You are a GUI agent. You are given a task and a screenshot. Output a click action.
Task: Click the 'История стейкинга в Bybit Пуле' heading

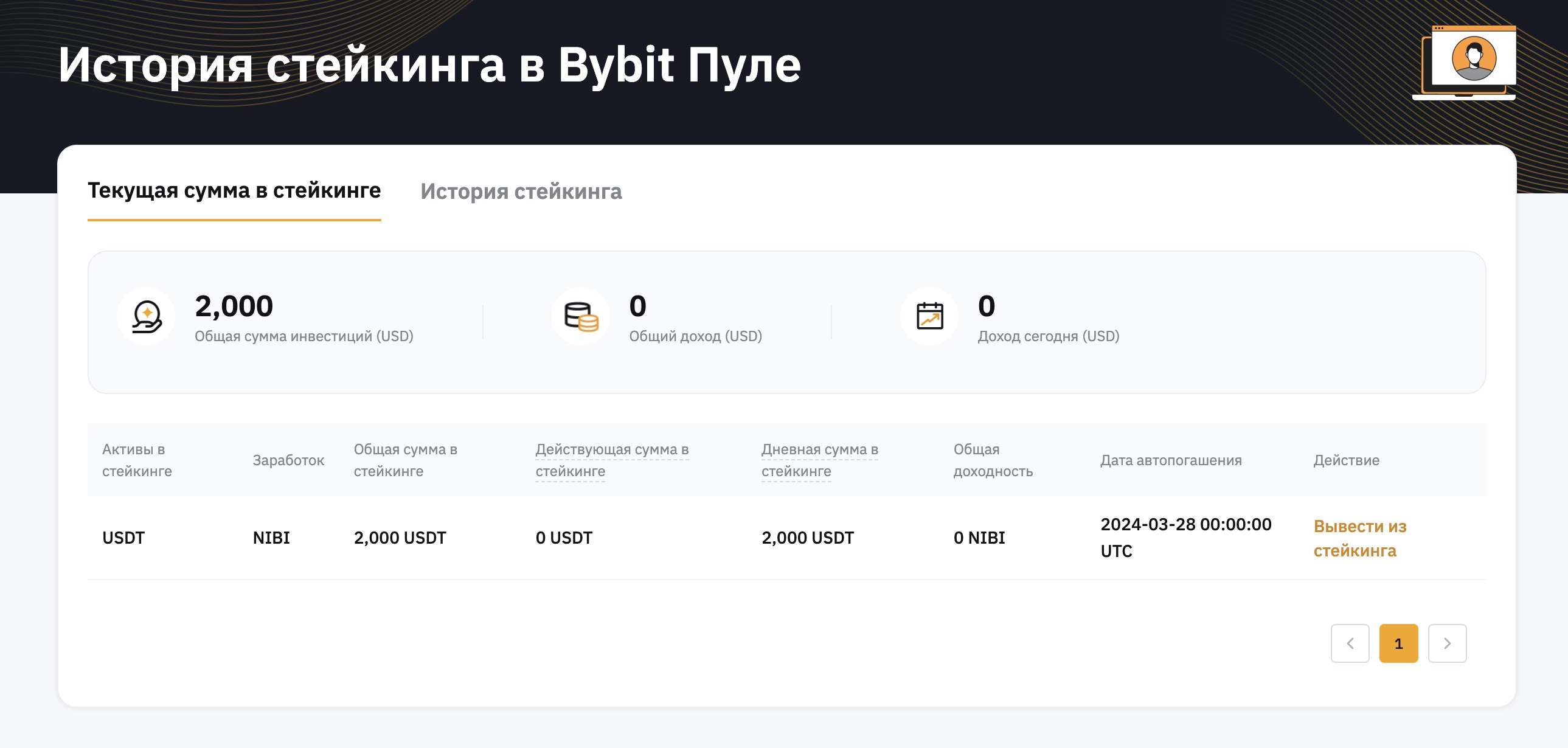coord(430,65)
